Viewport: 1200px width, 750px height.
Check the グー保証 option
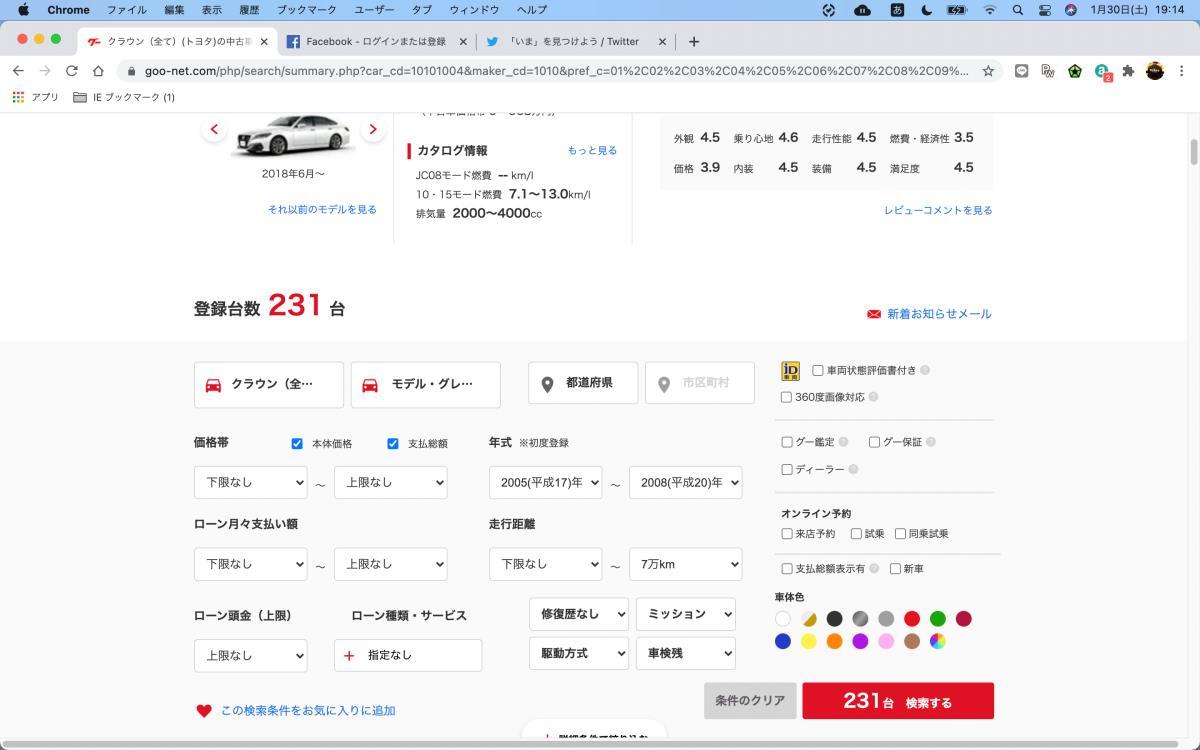point(875,442)
